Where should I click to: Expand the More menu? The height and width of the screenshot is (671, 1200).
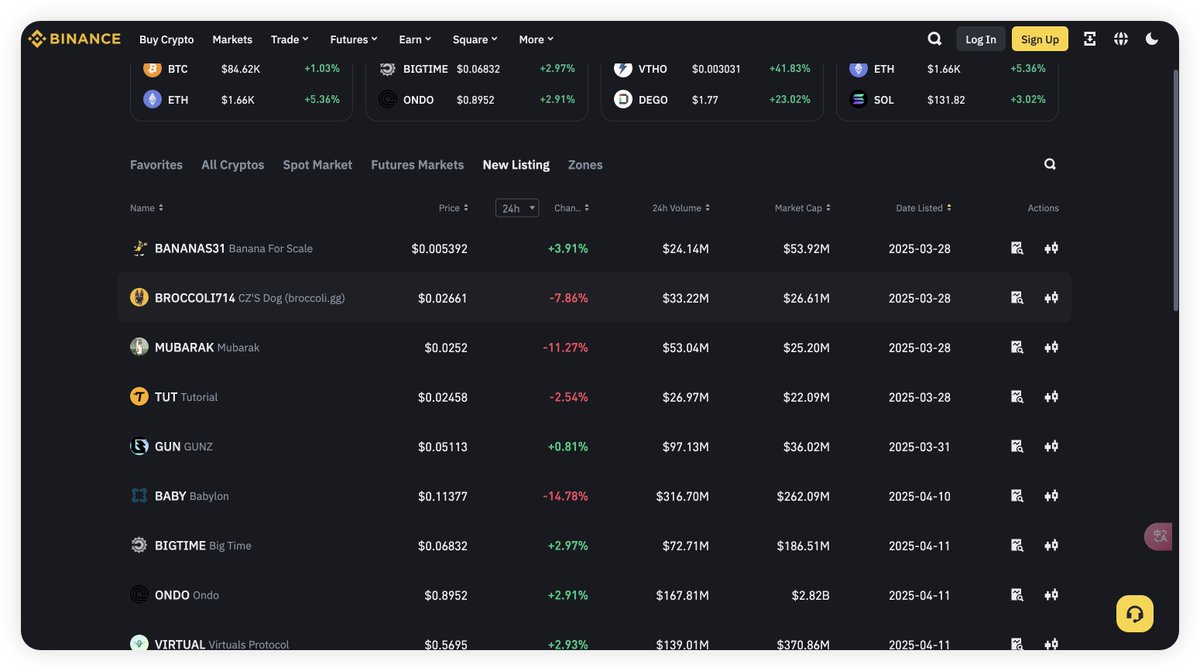point(536,39)
